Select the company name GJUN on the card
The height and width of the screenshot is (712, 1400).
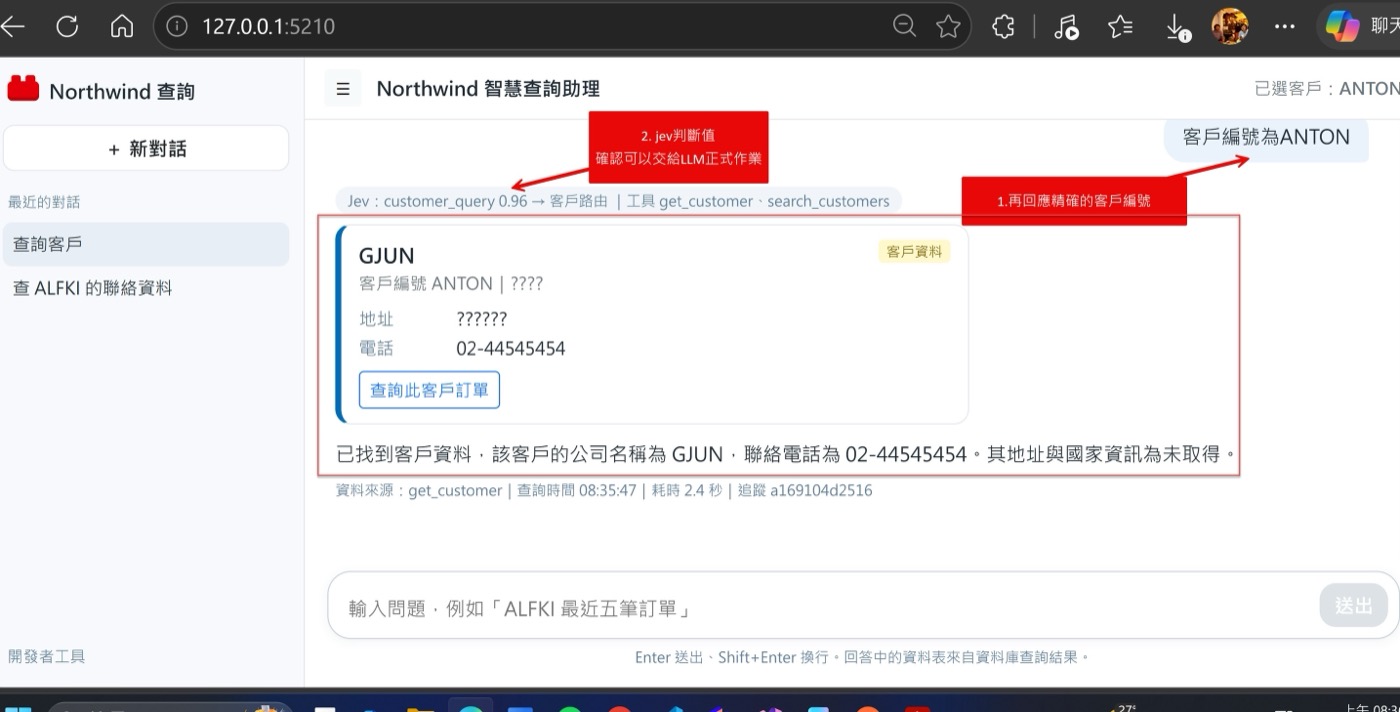(x=387, y=256)
